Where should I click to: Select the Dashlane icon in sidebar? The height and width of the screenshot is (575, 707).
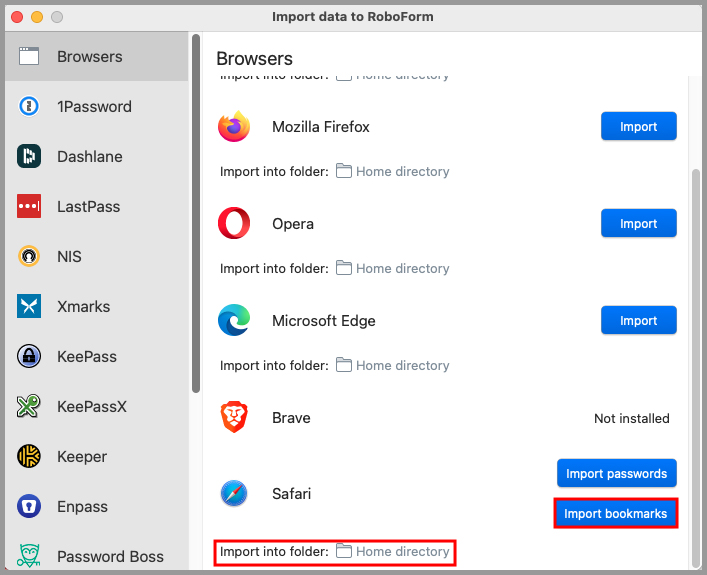pos(29,157)
